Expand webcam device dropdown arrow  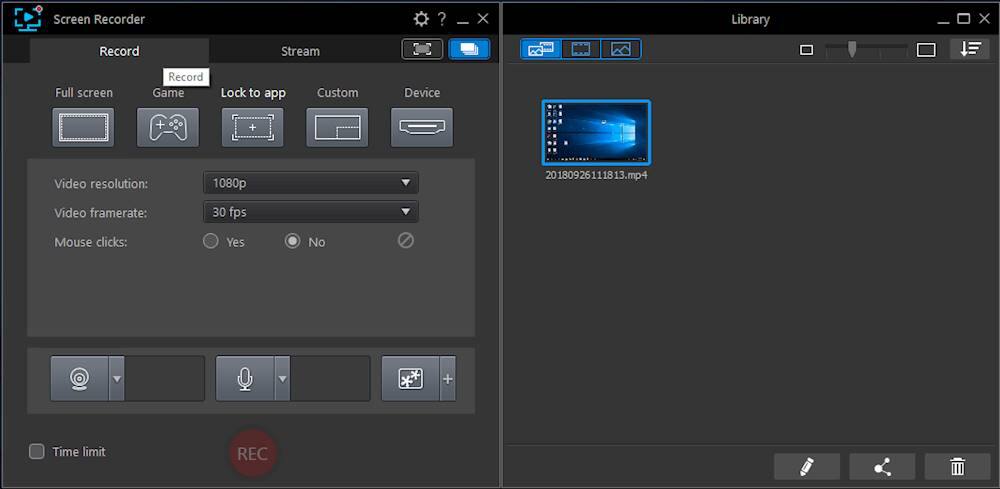[x=117, y=379]
